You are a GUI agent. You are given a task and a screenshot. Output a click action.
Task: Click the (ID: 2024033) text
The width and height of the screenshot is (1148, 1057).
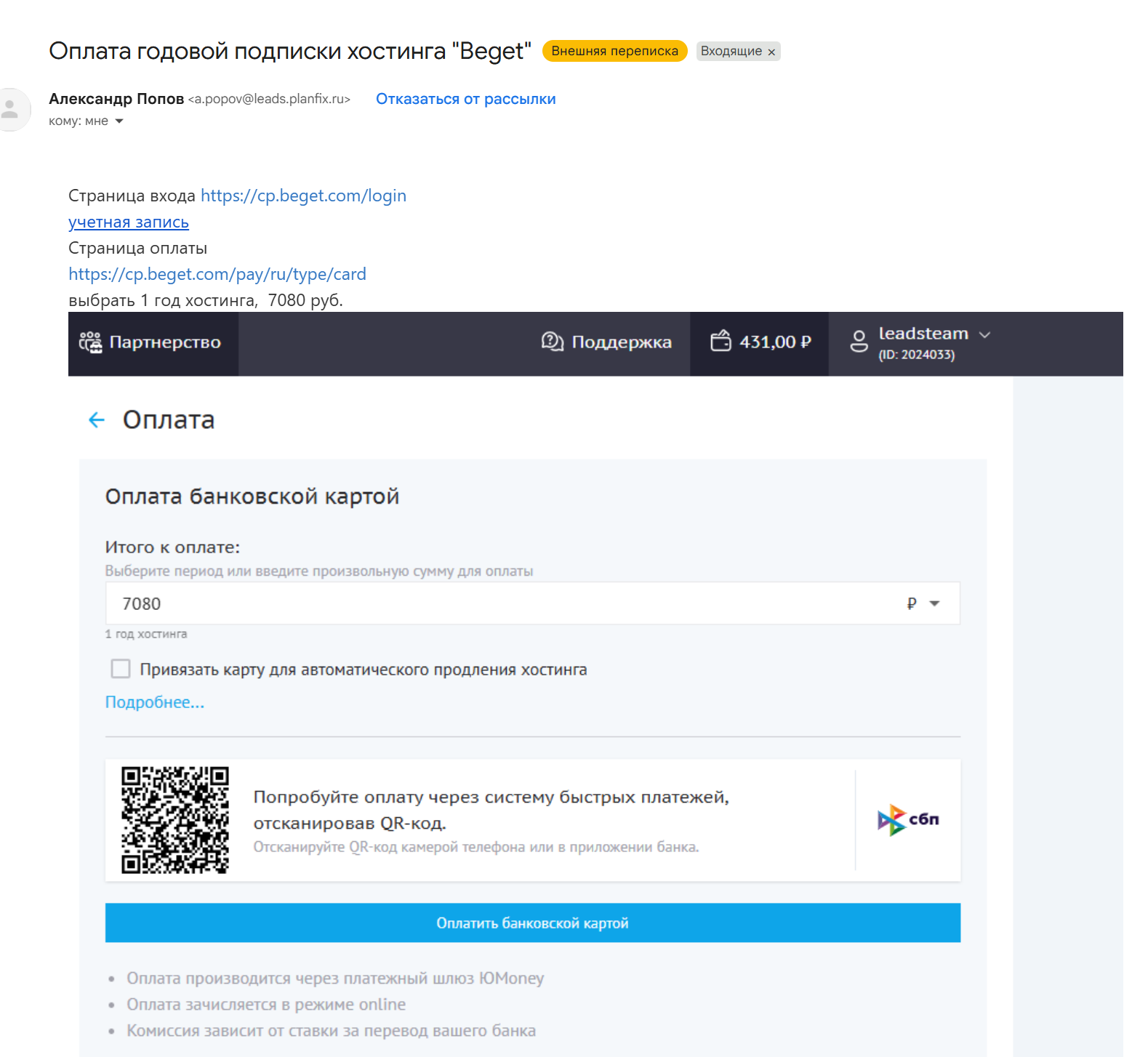[x=916, y=355]
